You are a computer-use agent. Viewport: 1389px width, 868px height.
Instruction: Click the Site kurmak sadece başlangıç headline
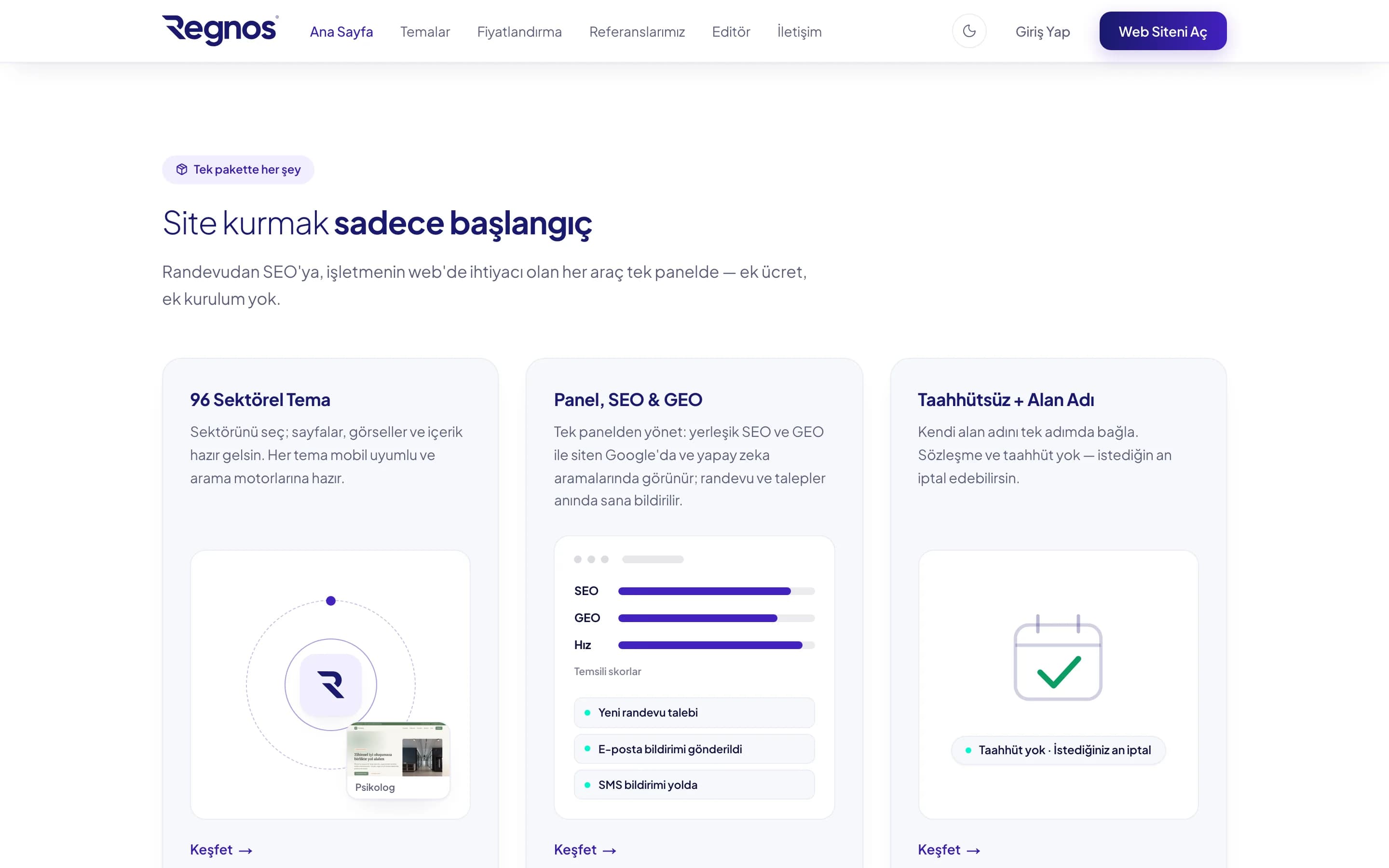point(377,223)
